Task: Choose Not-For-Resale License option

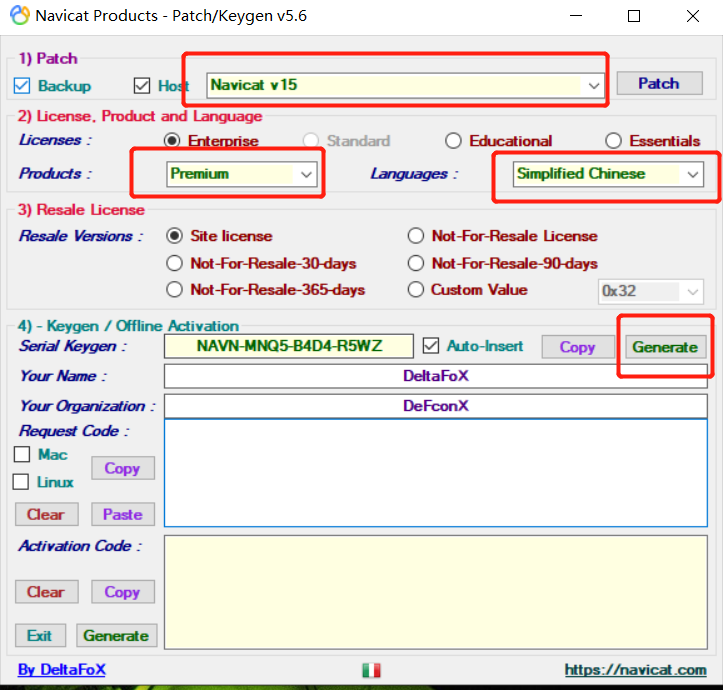Action: point(415,236)
